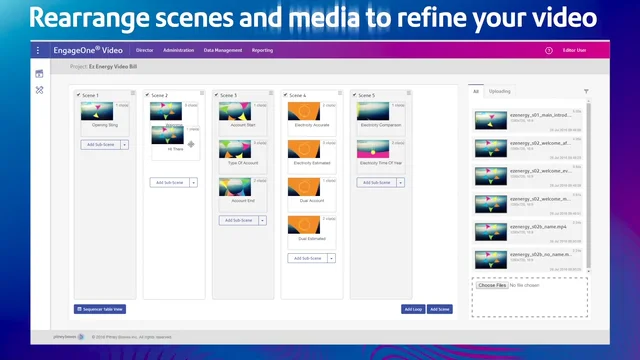Select the Electricity Time Of Year thumbnail
This screenshot has height=360, width=640.
tap(373, 149)
